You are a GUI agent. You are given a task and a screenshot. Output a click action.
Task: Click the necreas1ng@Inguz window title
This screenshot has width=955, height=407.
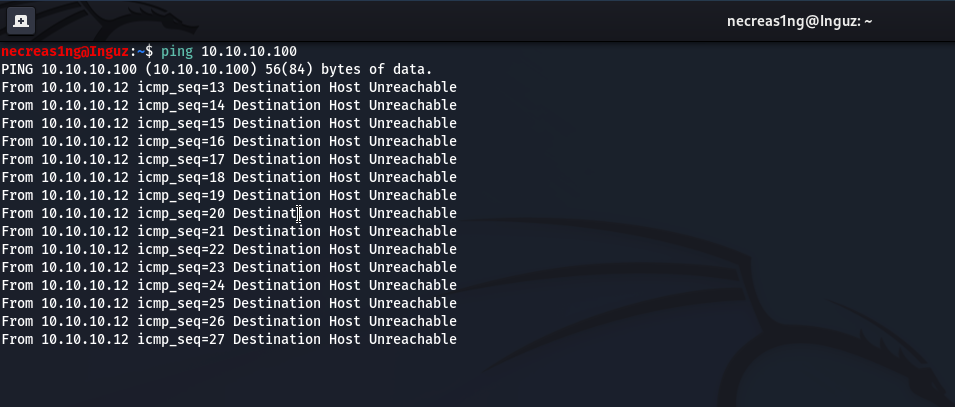(801, 20)
